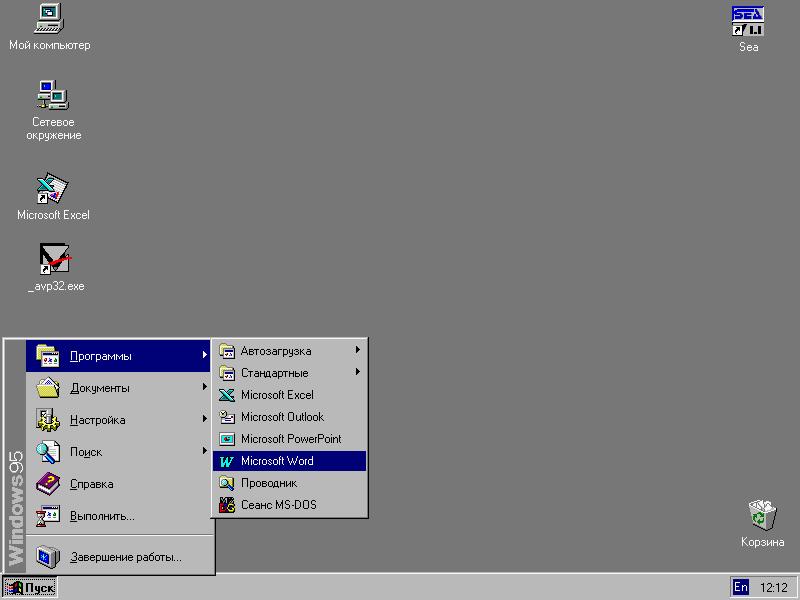
Task: Click the Стандартные folder icon in submenu
Action: (x=227, y=373)
